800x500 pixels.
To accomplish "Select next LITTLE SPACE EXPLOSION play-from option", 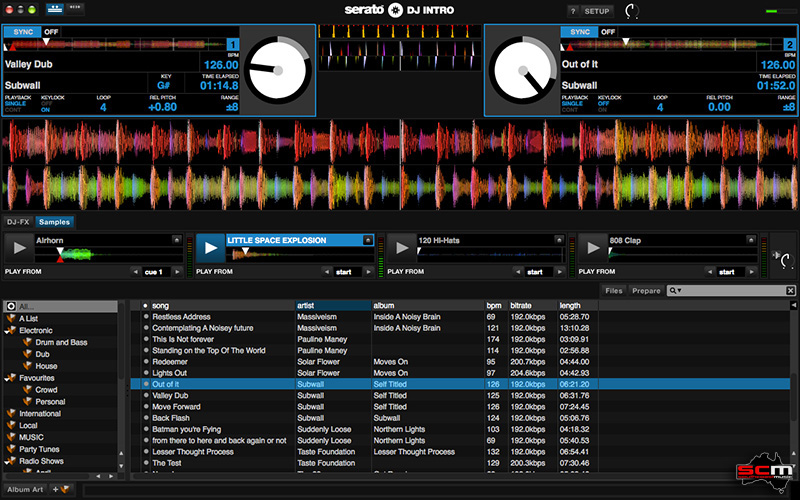I will pos(368,272).
